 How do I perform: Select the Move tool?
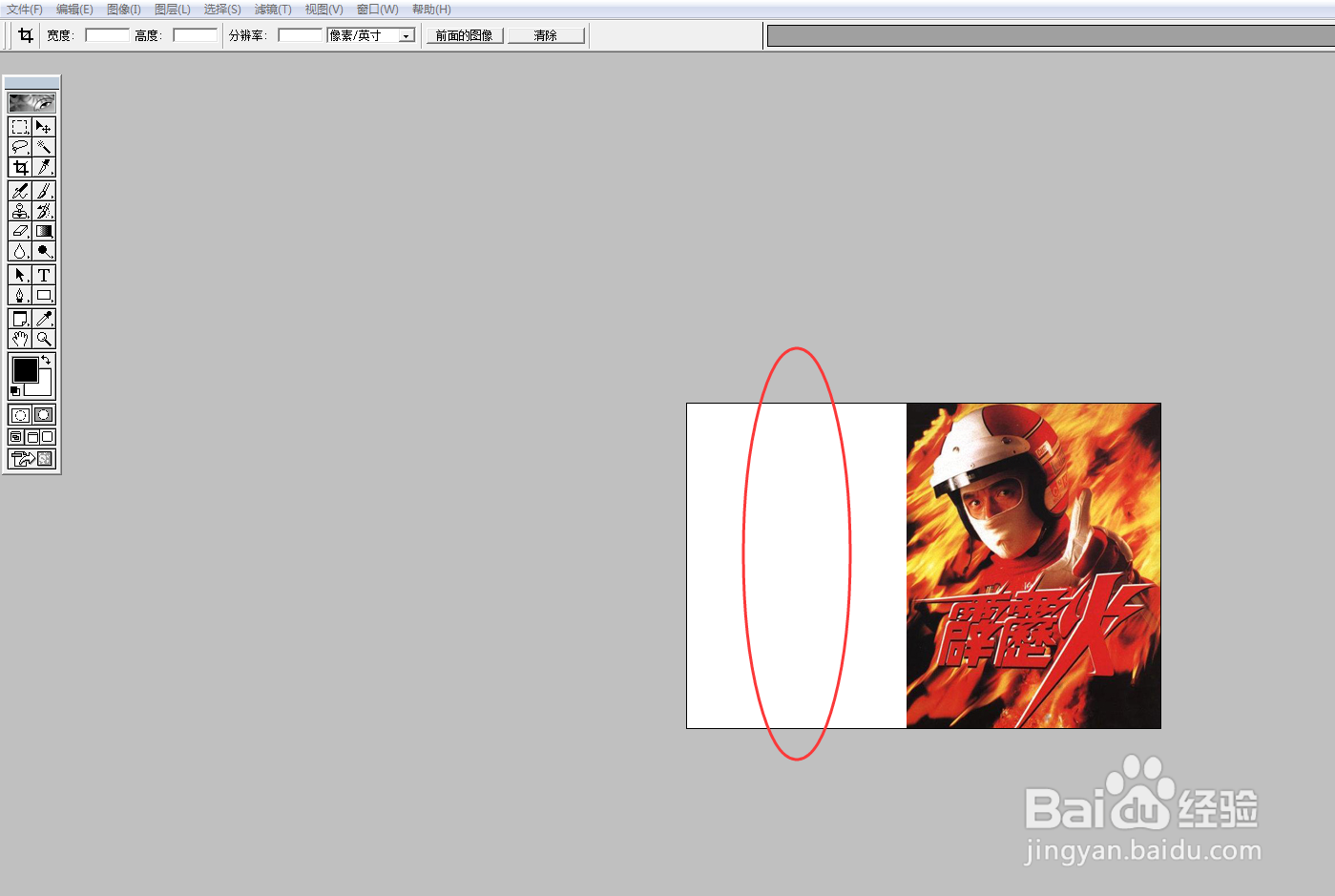point(44,127)
